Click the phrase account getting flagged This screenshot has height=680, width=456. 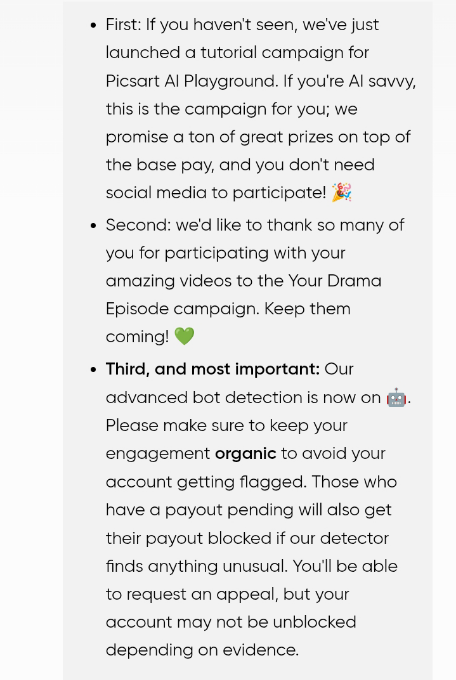[x=206, y=482]
